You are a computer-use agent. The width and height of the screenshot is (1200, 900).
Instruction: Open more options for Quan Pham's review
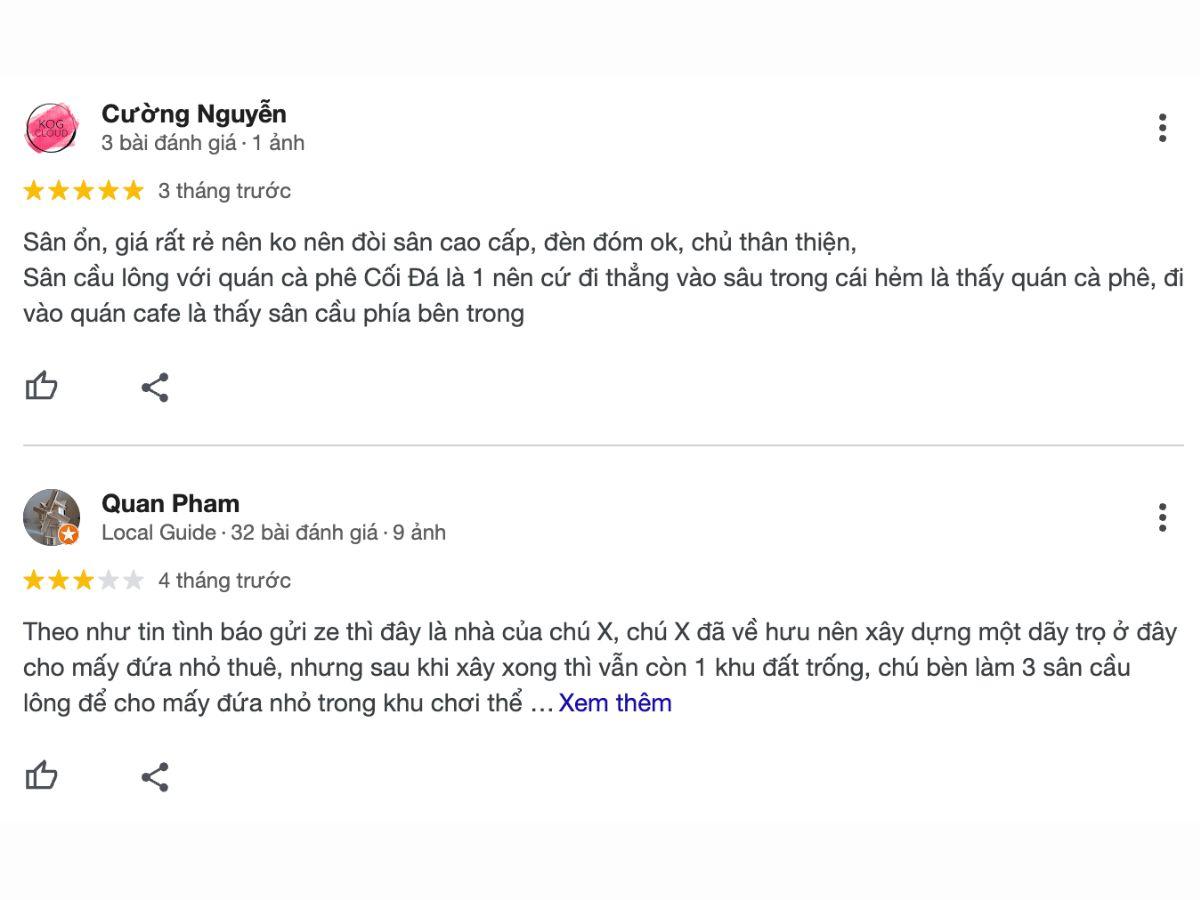pyautogui.click(x=1161, y=517)
